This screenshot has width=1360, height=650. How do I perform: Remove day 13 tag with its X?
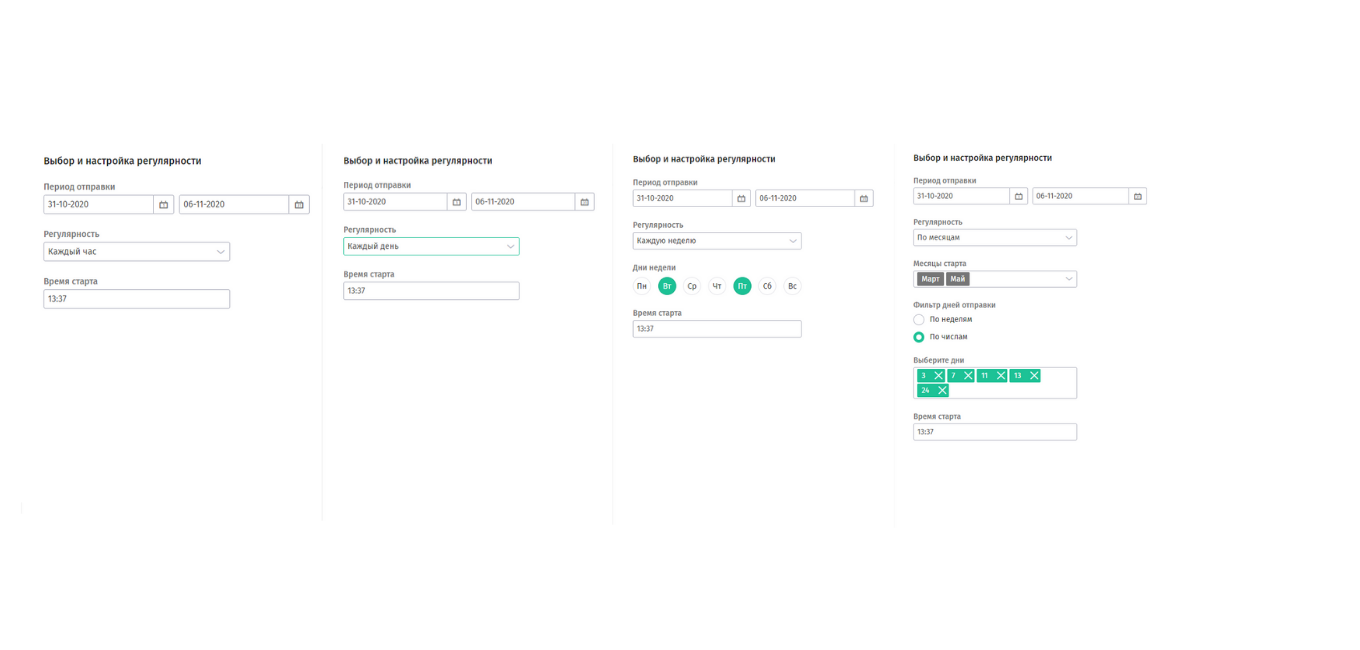pyautogui.click(x=1034, y=376)
